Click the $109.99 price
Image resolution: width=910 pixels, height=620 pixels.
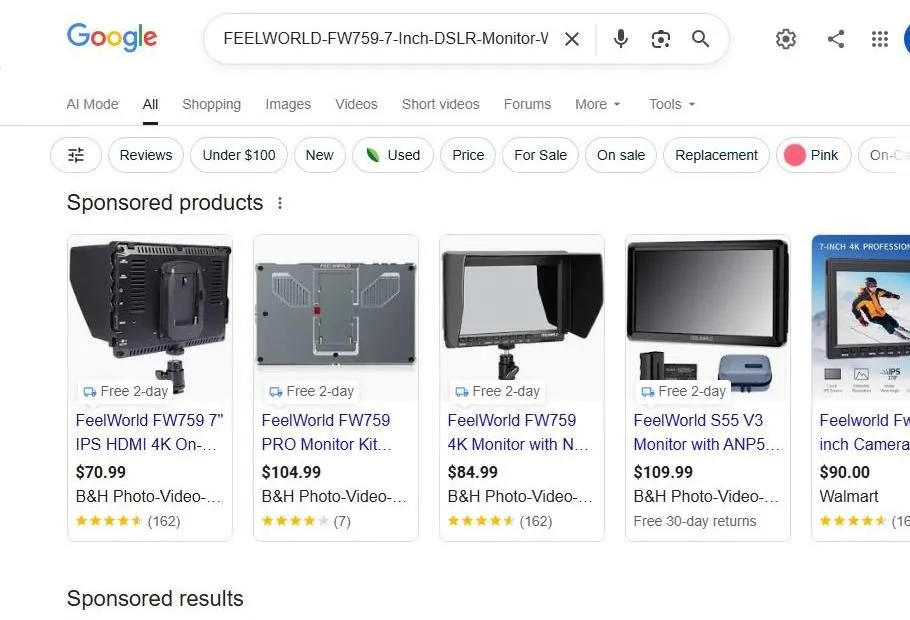point(663,472)
